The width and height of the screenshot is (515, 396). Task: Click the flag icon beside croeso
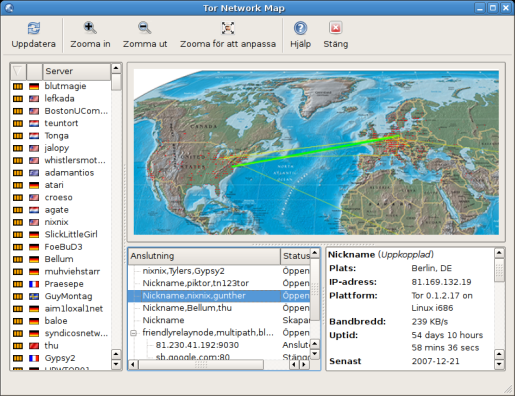(34, 197)
